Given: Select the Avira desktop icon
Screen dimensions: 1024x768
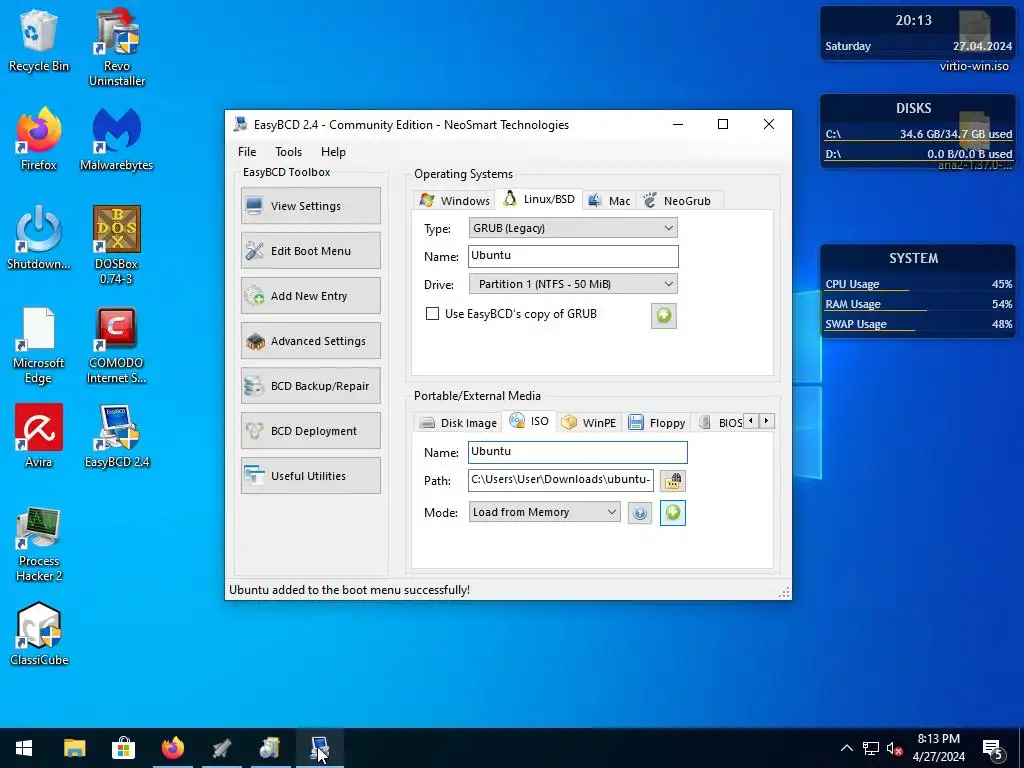Looking at the screenshot, I should [39, 436].
